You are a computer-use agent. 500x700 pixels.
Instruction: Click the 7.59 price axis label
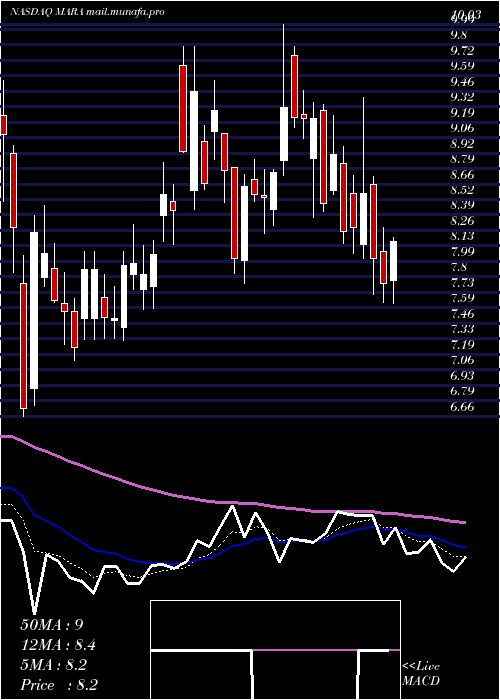click(462, 298)
